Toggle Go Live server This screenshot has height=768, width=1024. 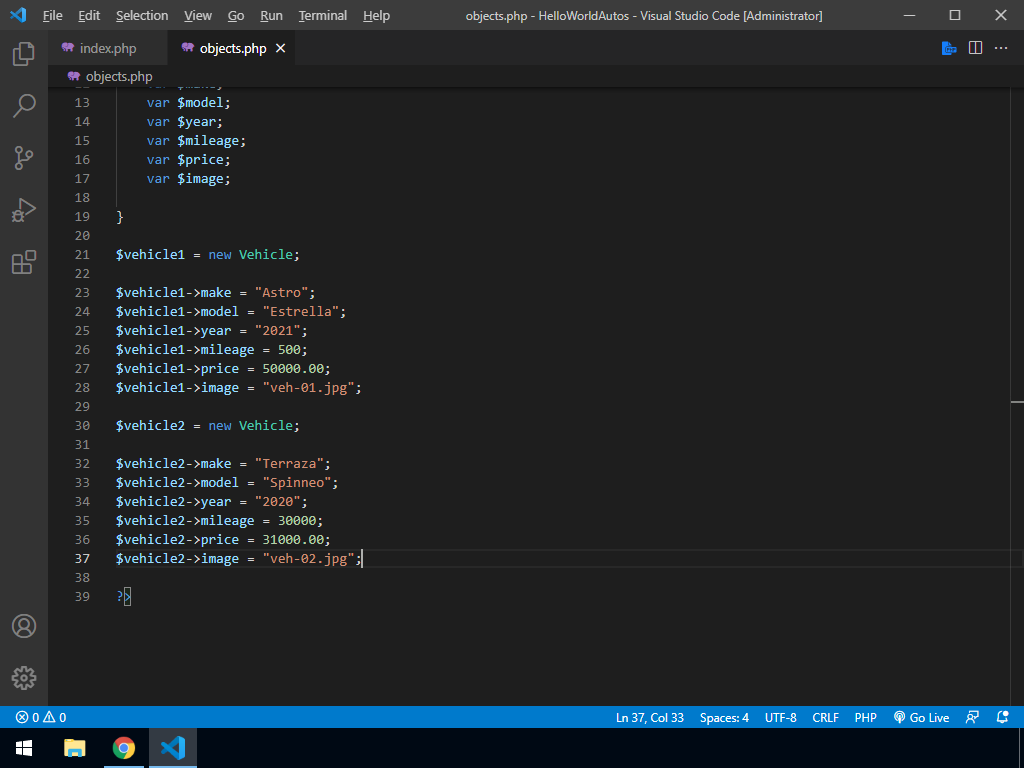pos(921,717)
